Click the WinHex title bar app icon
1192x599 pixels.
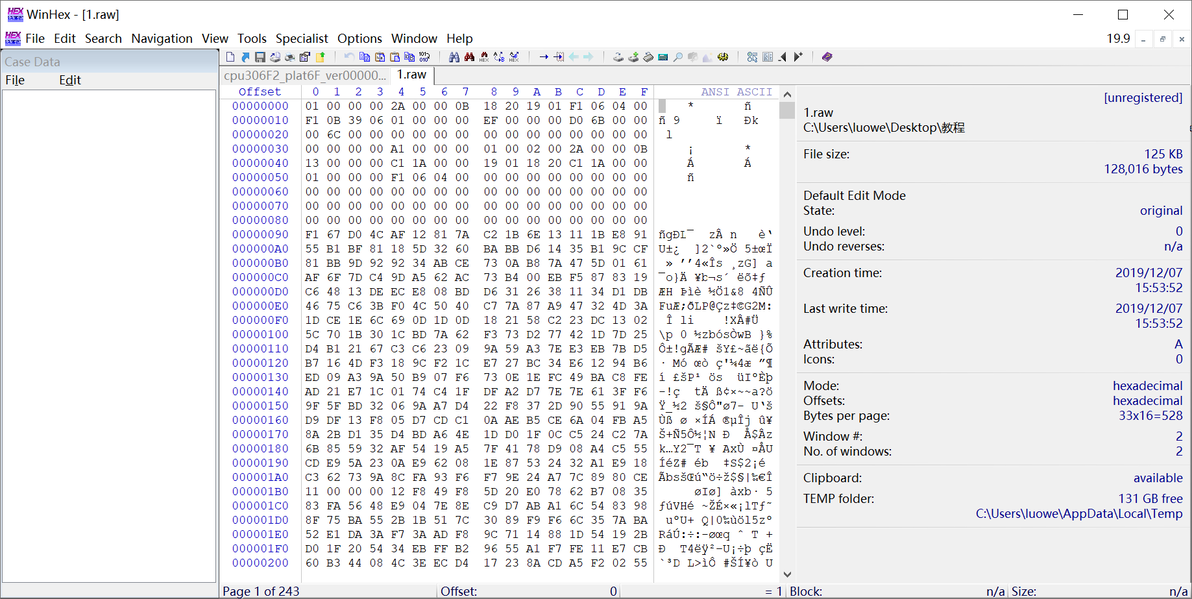(14, 14)
